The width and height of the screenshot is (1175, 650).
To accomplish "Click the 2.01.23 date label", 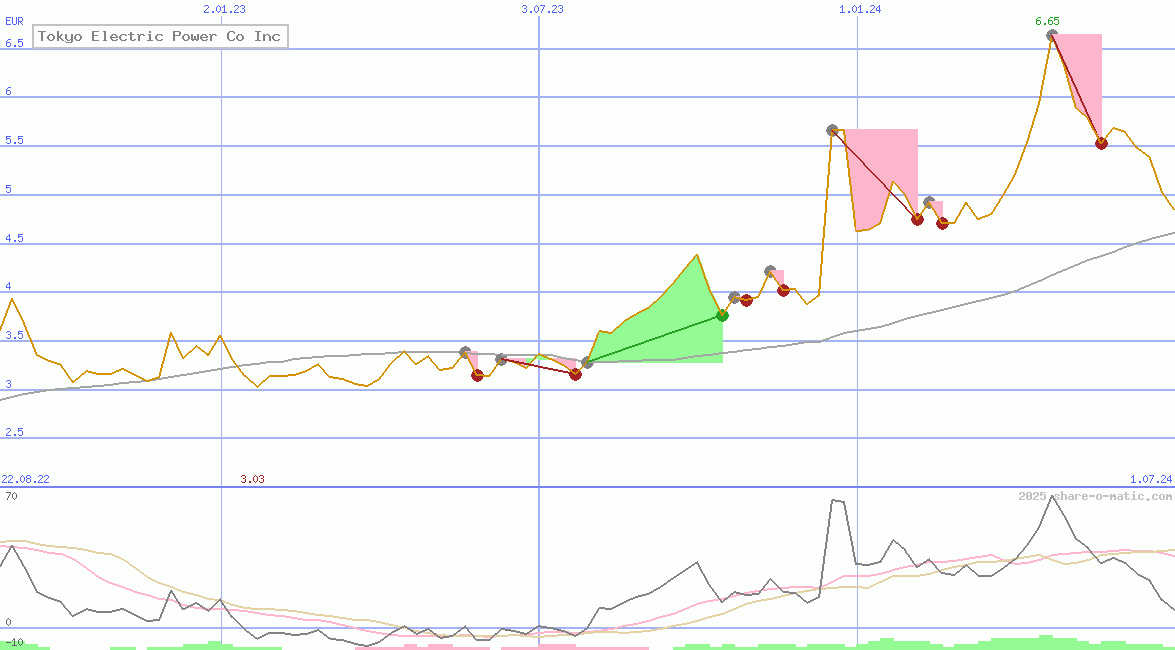I will [224, 9].
